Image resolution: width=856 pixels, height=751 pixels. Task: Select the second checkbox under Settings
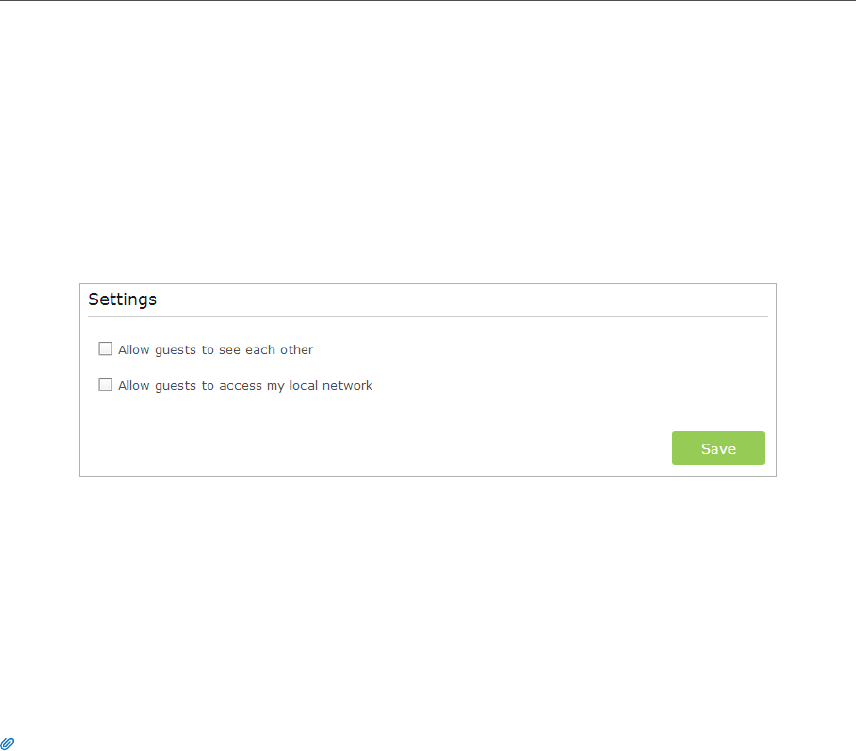tap(105, 385)
